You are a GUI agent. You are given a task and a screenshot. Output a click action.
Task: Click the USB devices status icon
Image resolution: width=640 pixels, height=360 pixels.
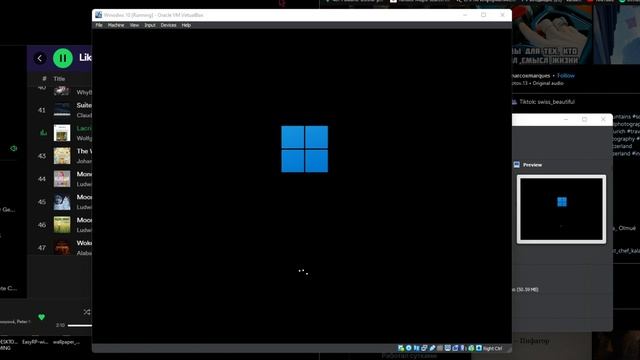[x=432, y=348]
